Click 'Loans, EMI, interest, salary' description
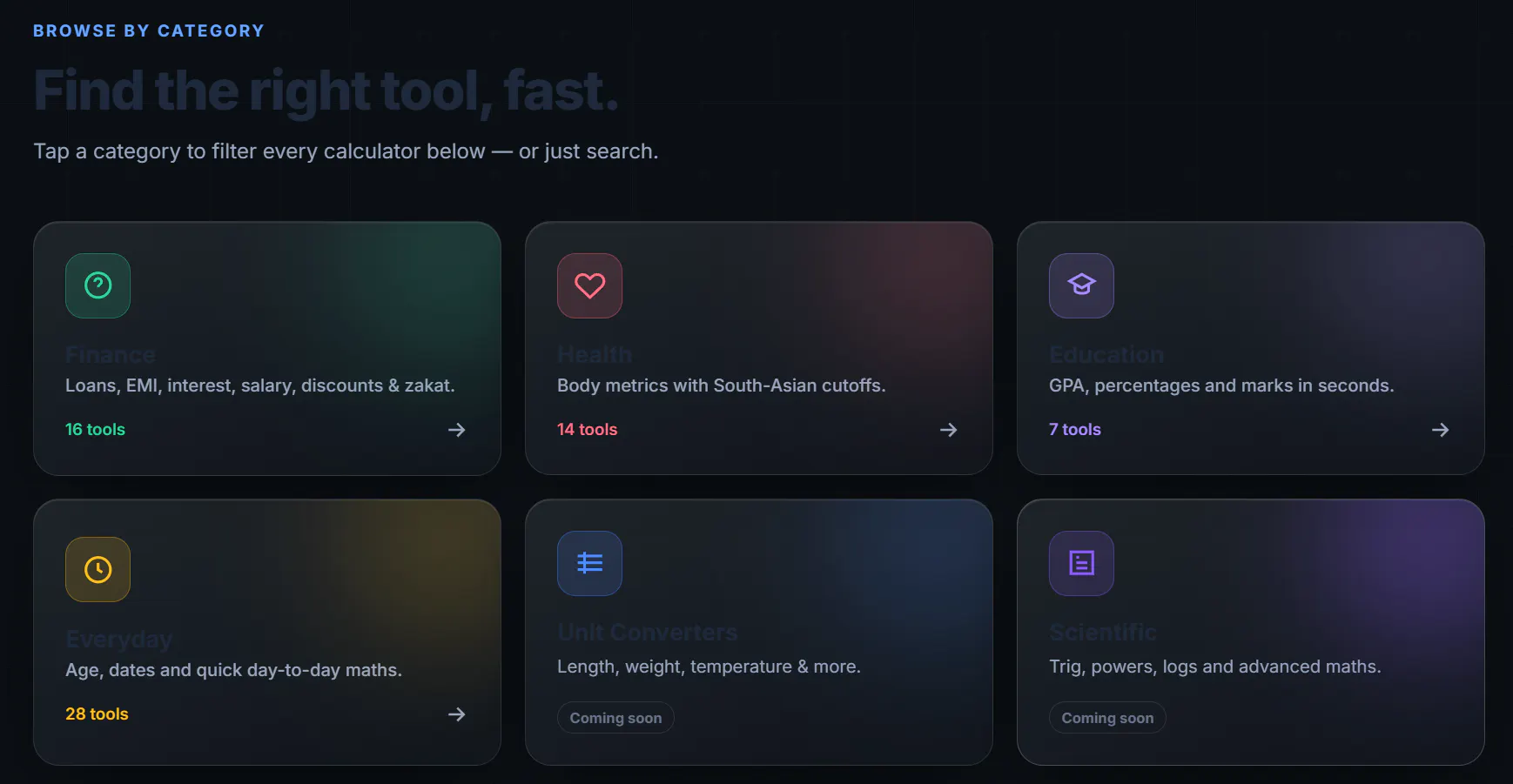1513x784 pixels. 260,385
